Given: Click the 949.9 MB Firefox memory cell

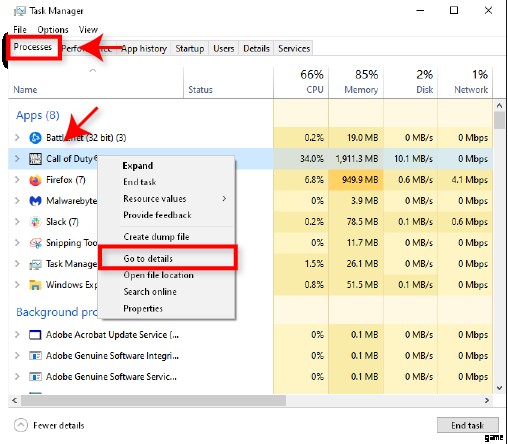Looking at the screenshot, I should click(356, 180).
